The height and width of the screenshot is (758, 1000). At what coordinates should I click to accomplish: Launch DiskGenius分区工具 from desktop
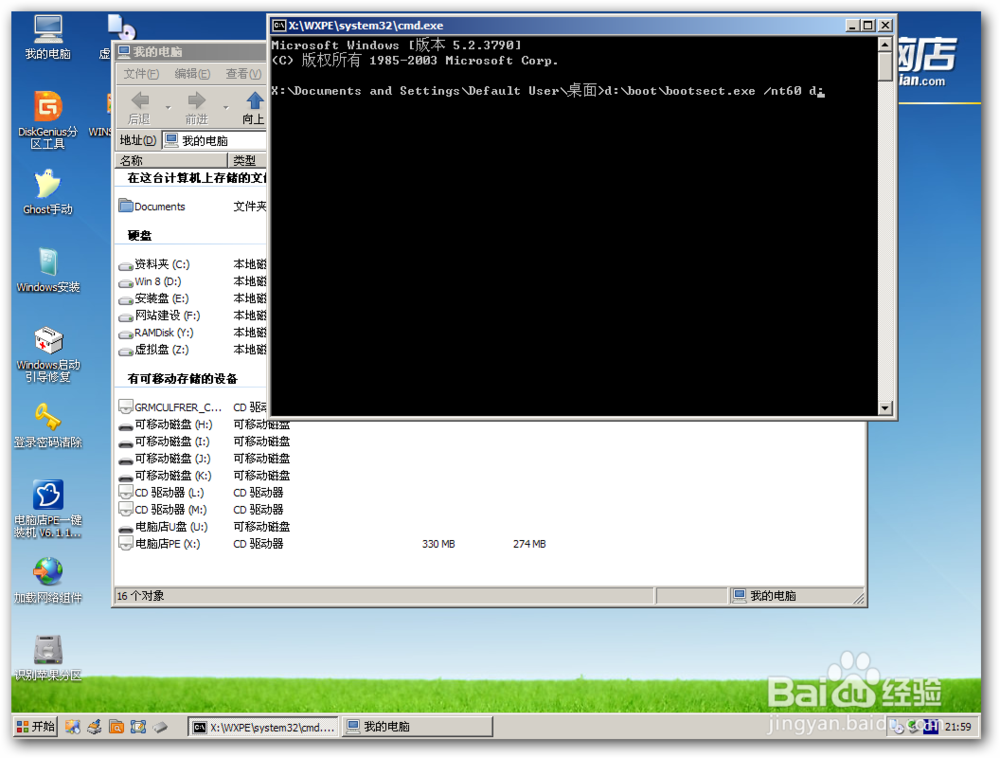pos(48,119)
